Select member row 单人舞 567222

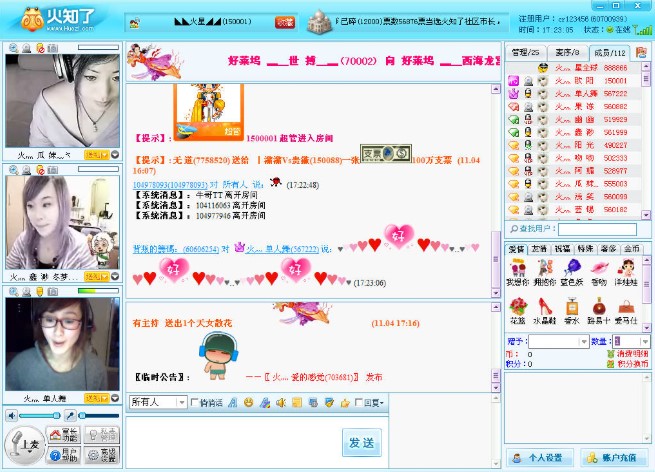pyautogui.click(x=573, y=94)
